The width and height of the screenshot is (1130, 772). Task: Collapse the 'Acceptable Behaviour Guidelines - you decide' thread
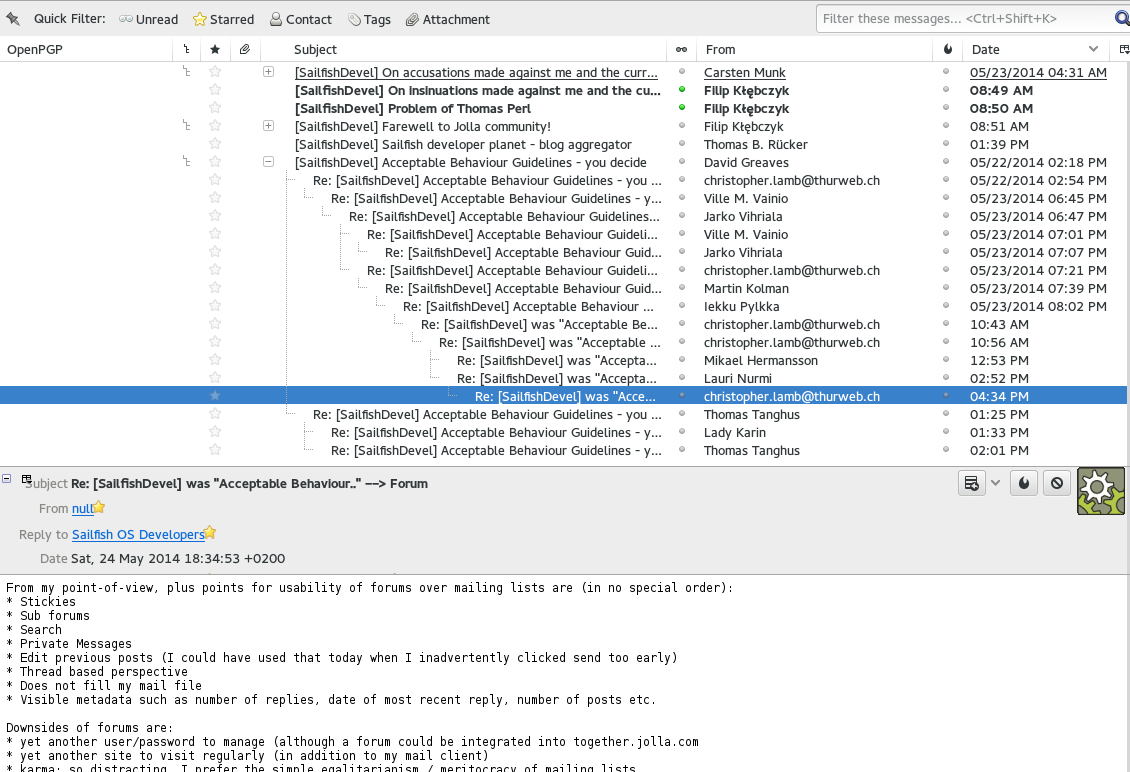pos(268,162)
